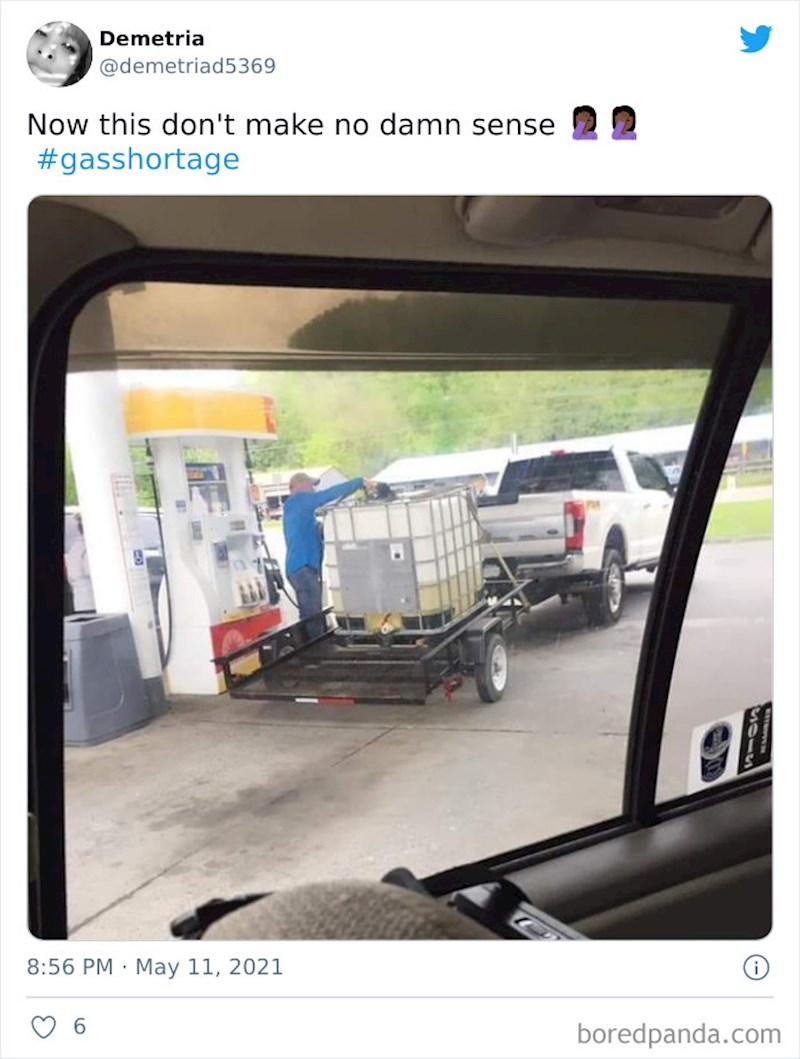Viewport: 800px width, 1059px height.
Task: Open the @demetriad5369 handle
Action: pos(188,66)
